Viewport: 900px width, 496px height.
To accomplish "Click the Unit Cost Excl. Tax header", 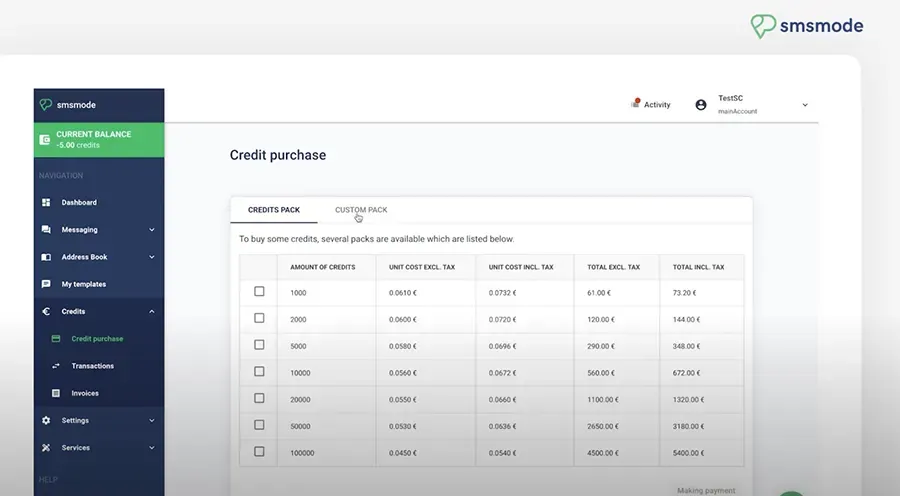I will [422, 267].
